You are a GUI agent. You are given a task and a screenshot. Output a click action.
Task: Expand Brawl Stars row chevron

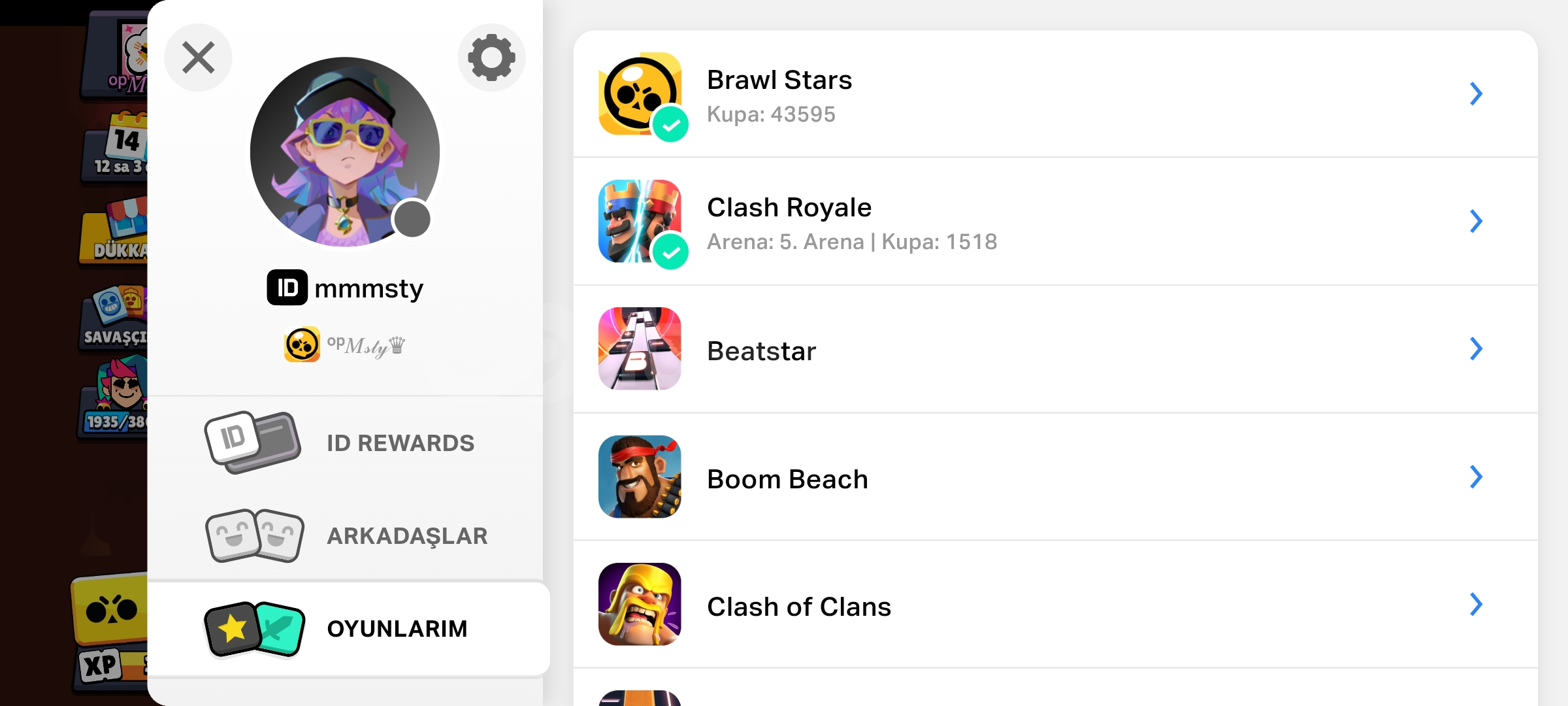pos(1476,94)
